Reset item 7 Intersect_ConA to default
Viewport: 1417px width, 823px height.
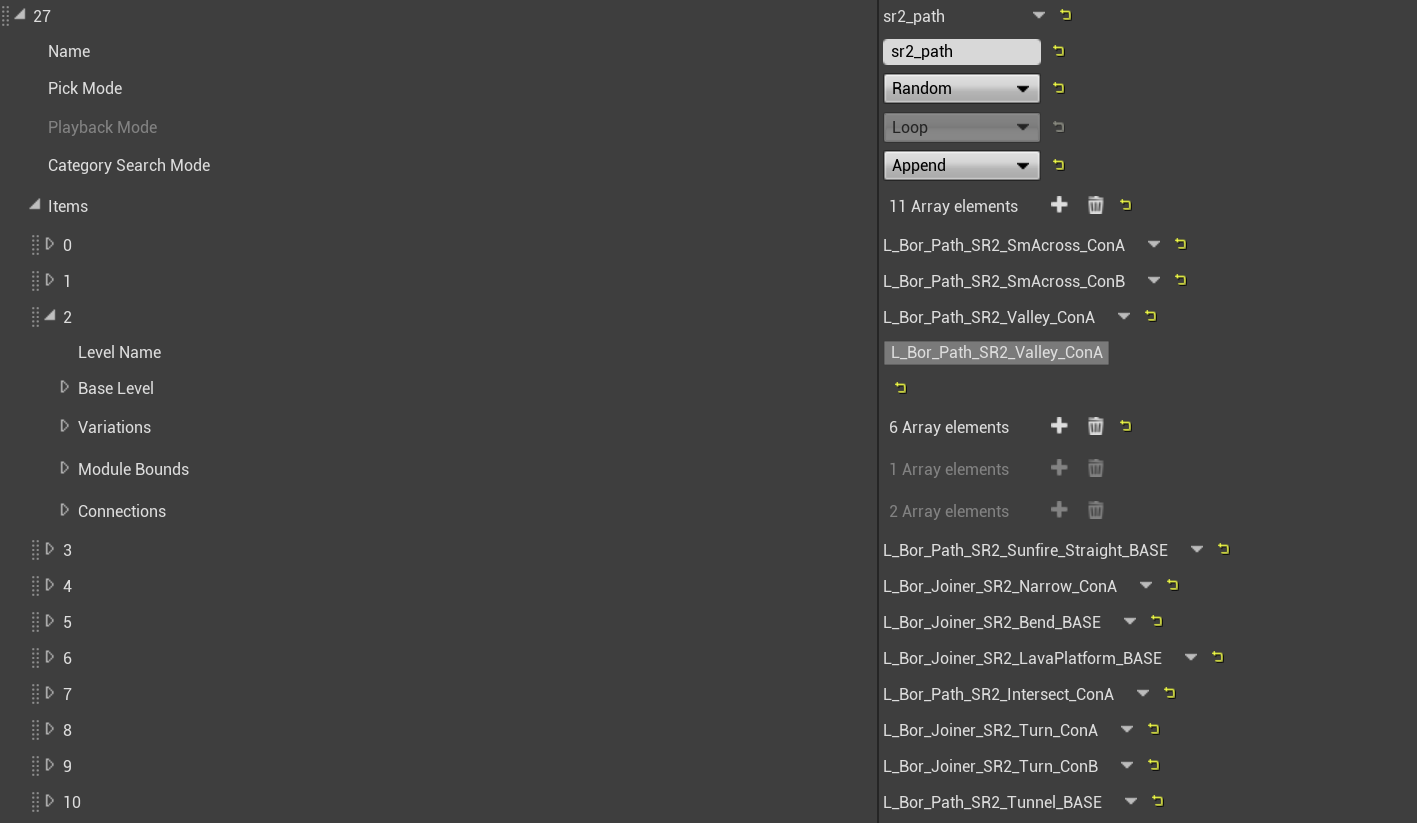pyautogui.click(x=1170, y=693)
